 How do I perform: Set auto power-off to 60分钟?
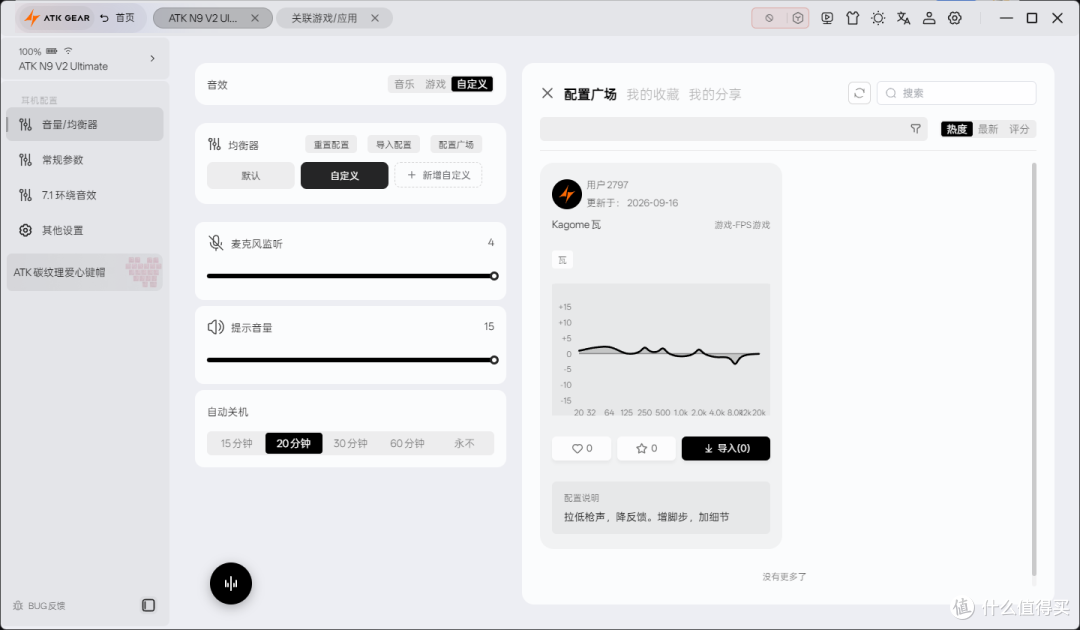point(407,443)
